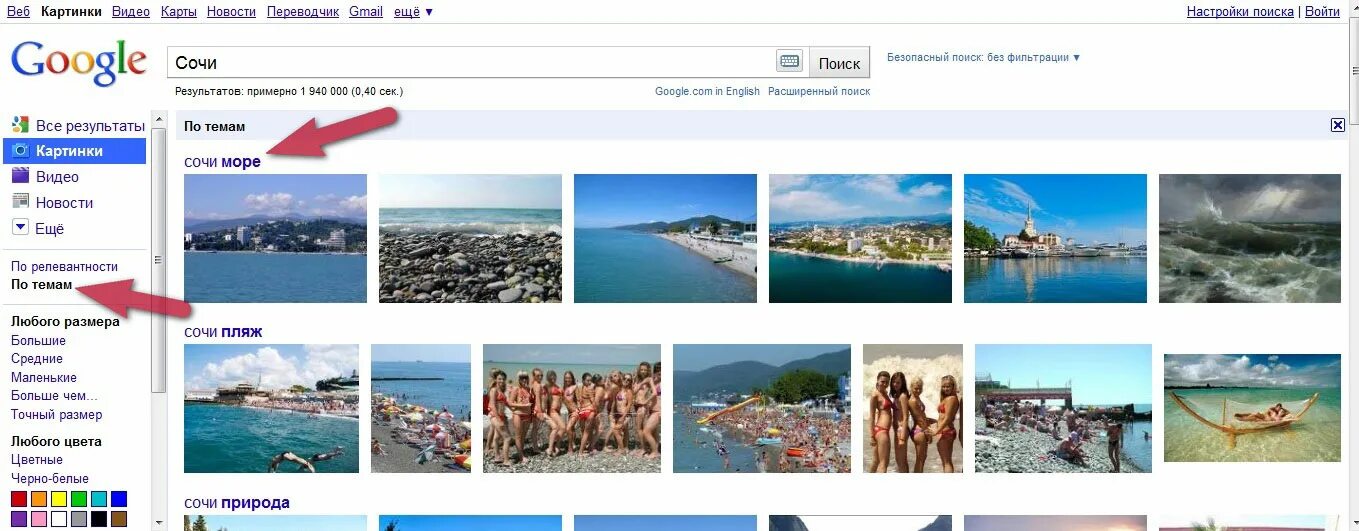Open the Новости newspaper icon in sidebar
Screen dimensions: 1359x531
[20, 202]
